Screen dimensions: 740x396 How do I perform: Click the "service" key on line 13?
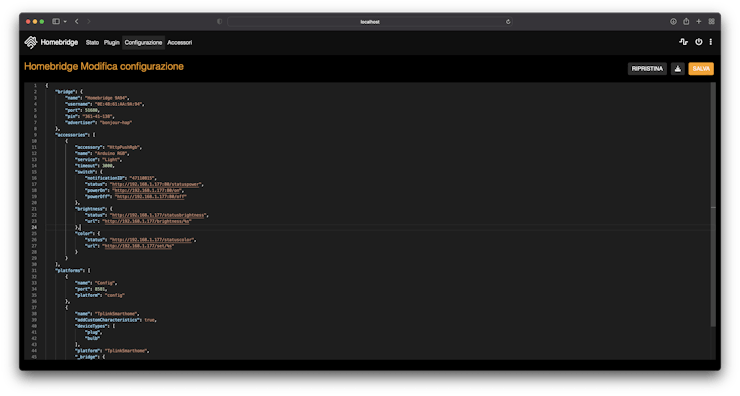pos(86,160)
